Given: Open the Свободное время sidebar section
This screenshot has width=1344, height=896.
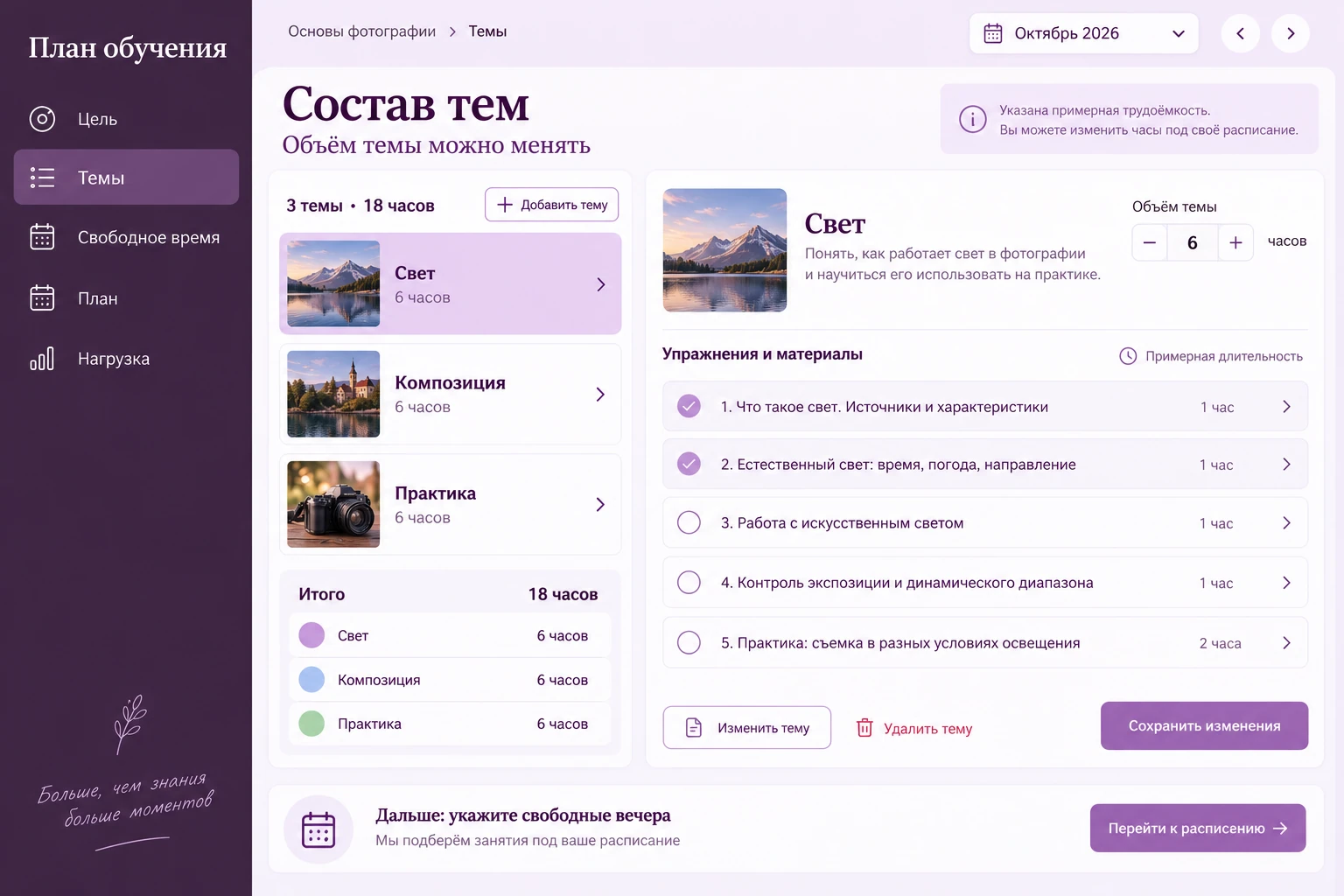Looking at the screenshot, I should [126, 237].
